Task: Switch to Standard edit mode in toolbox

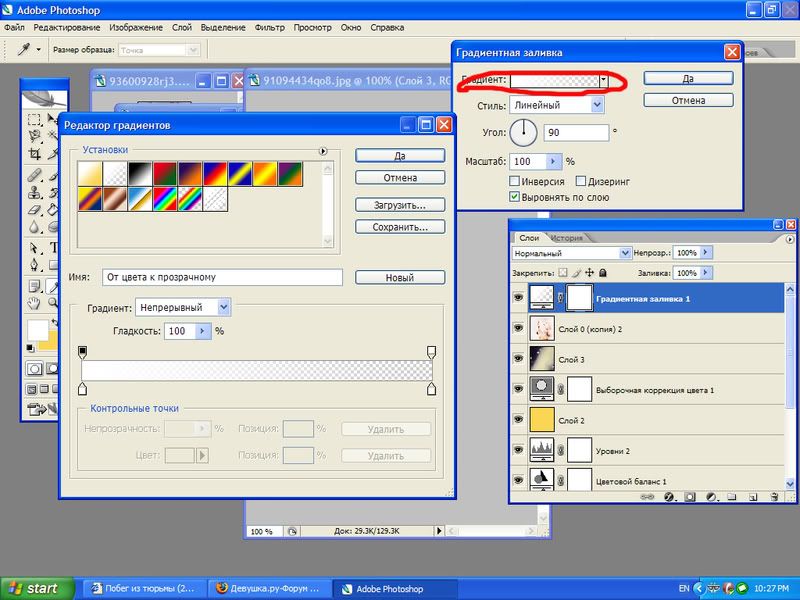Action: [x=34, y=368]
